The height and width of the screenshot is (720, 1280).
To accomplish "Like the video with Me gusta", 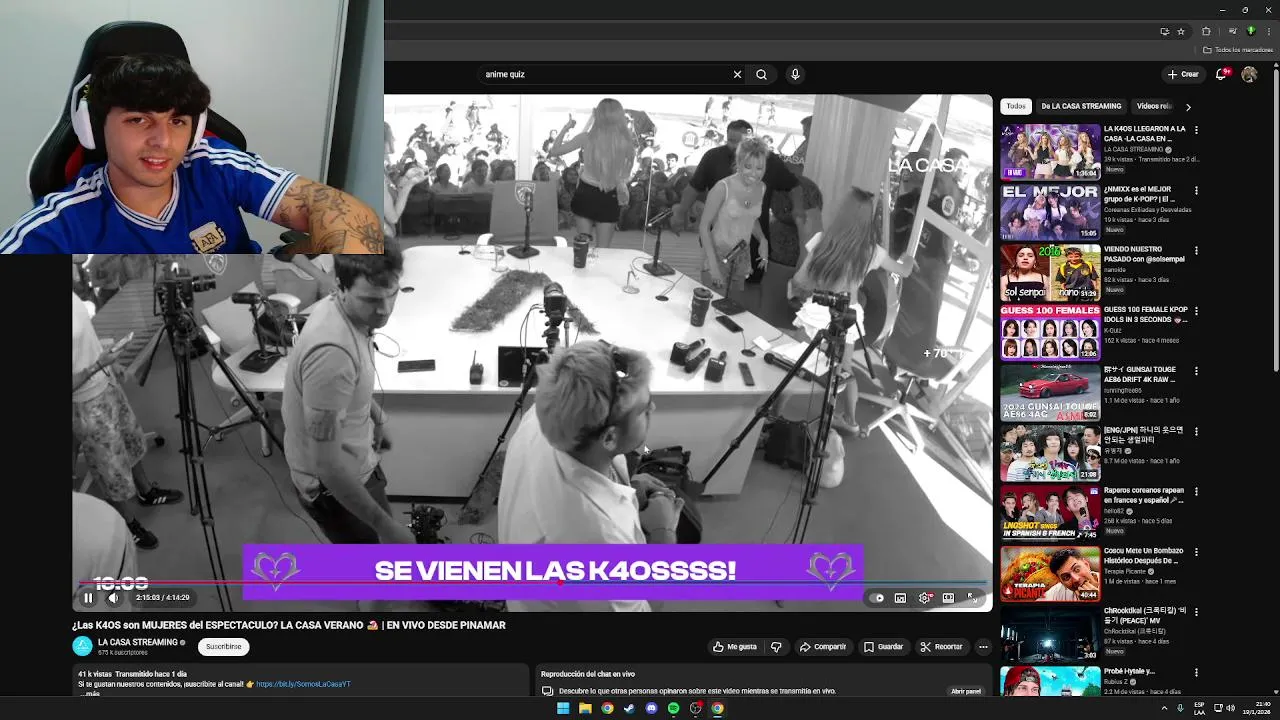I will [x=735, y=647].
